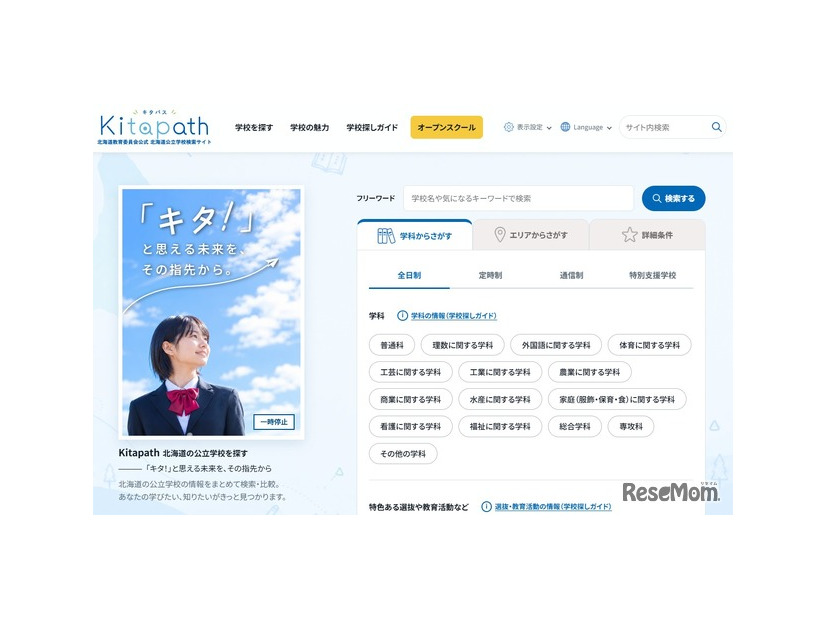Toggle 農業に関する学科 chip
Image resolution: width=826 pixels, height=620 pixels.
coord(589,372)
